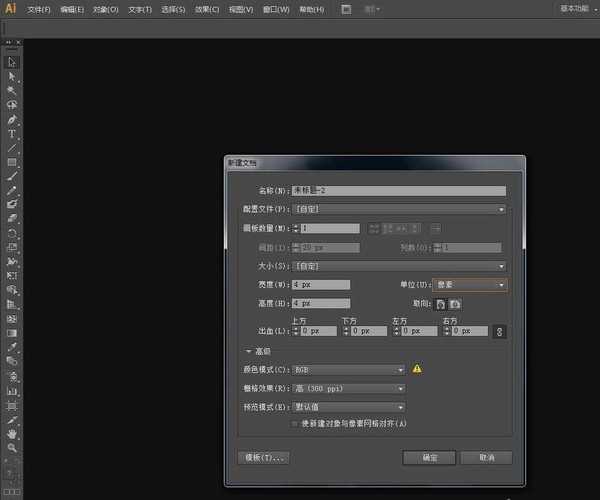Select the Pencil tool
The image size is (600, 500).
(x=12, y=191)
